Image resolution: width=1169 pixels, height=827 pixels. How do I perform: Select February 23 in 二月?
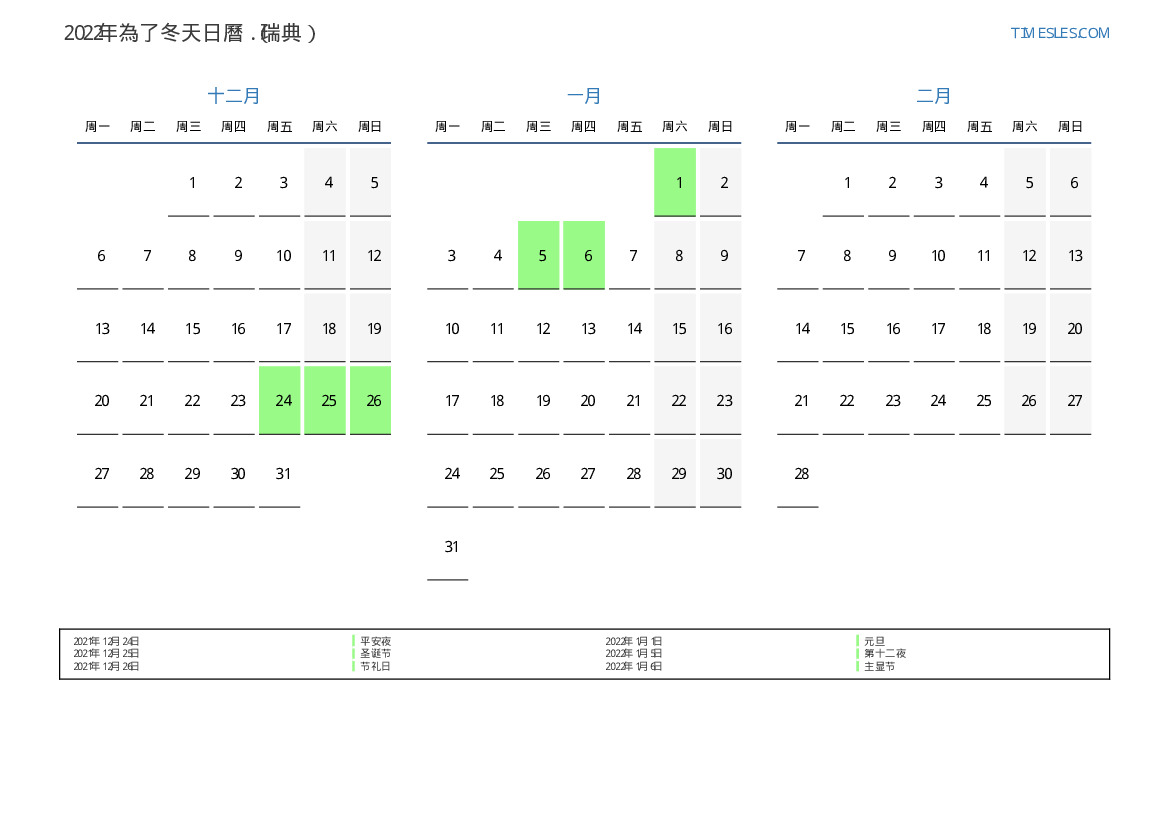click(x=889, y=400)
